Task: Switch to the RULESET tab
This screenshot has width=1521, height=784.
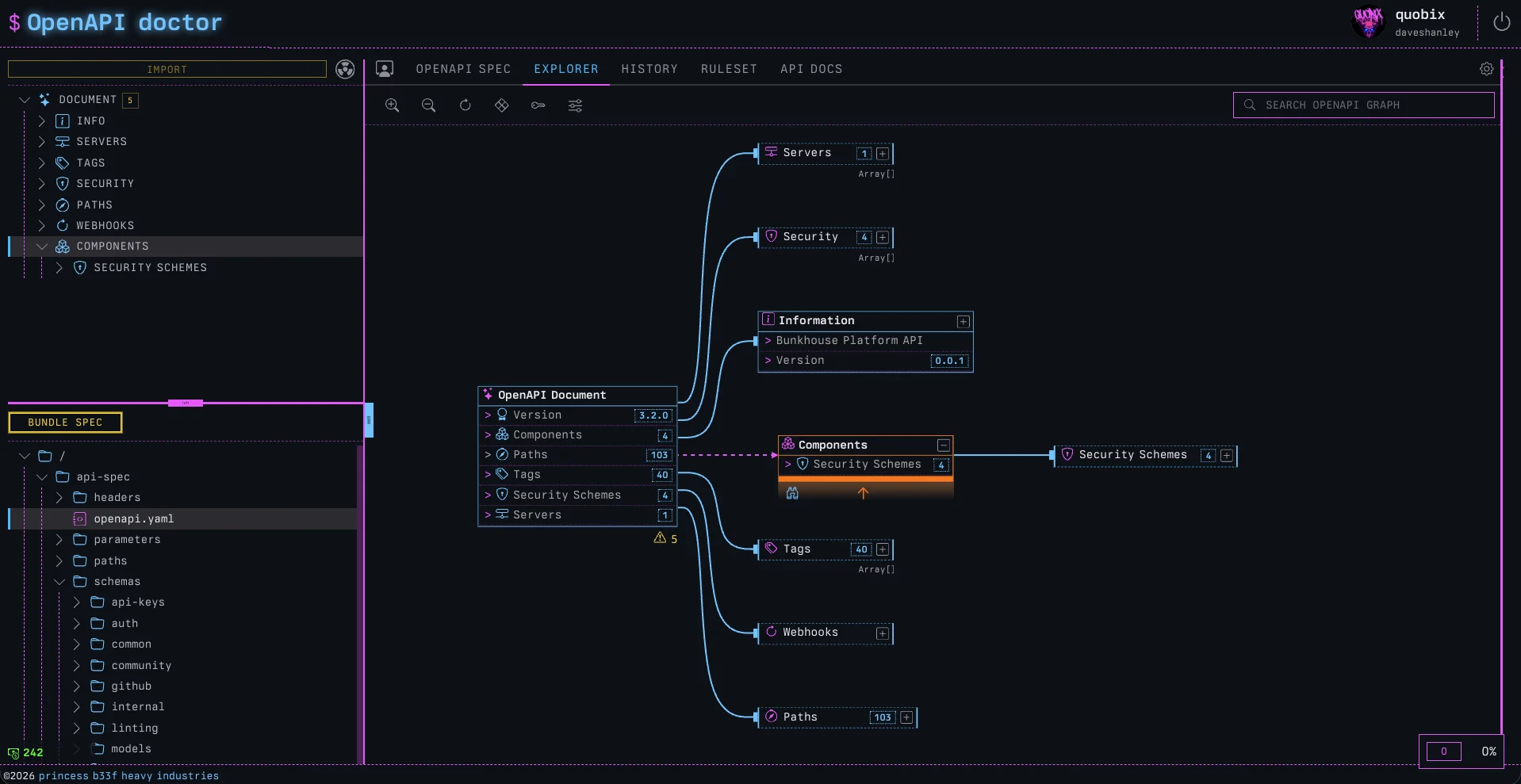Action: pyautogui.click(x=729, y=69)
